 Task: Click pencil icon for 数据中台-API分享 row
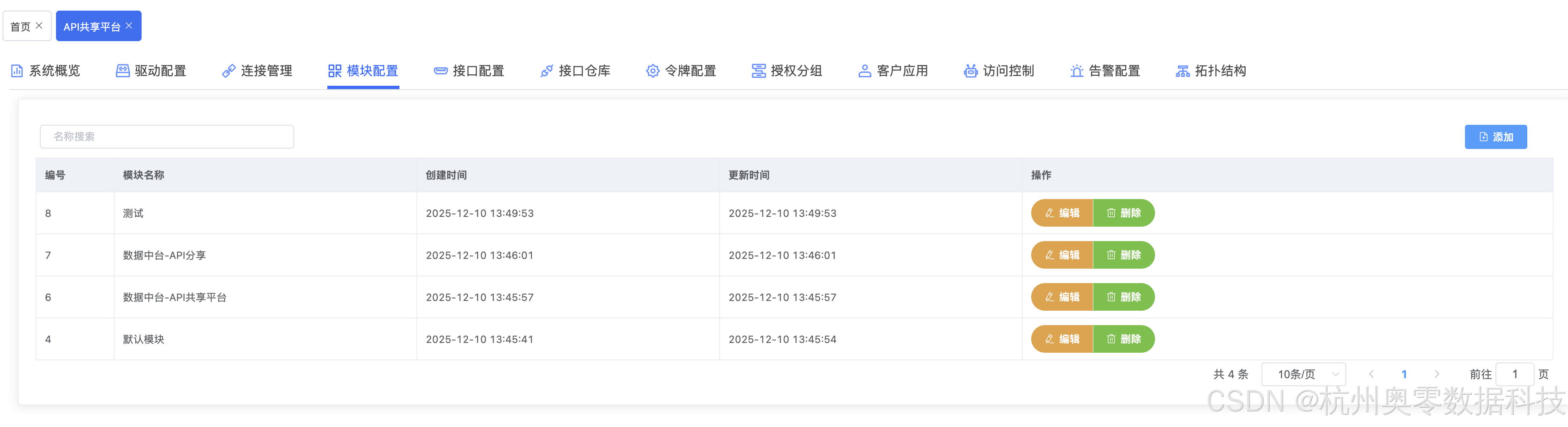[x=1049, y=255]
